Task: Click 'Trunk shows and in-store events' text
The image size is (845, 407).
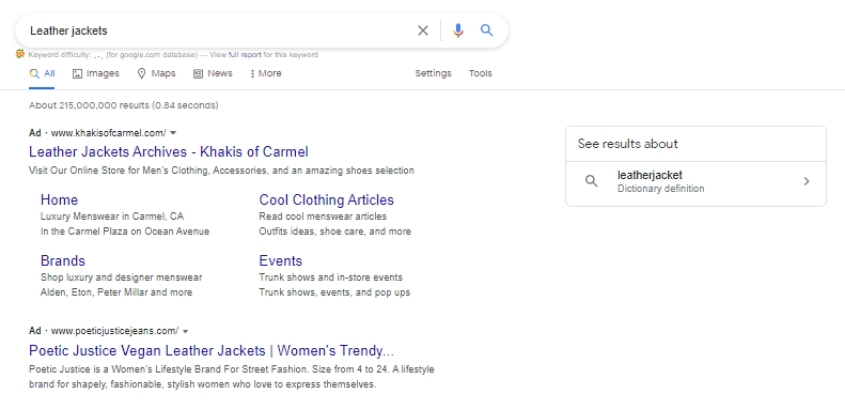Action: click(x=331, y=277)
